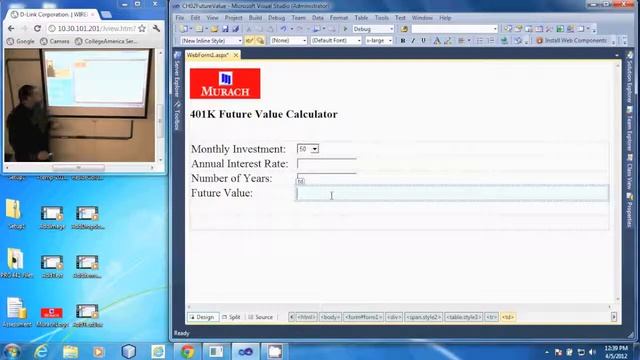The width and height of the screenshot is (640, 360).
Task: Toggle underline formatting in Visual Studio
Action: pyautogui.click(x=423, y=40)
